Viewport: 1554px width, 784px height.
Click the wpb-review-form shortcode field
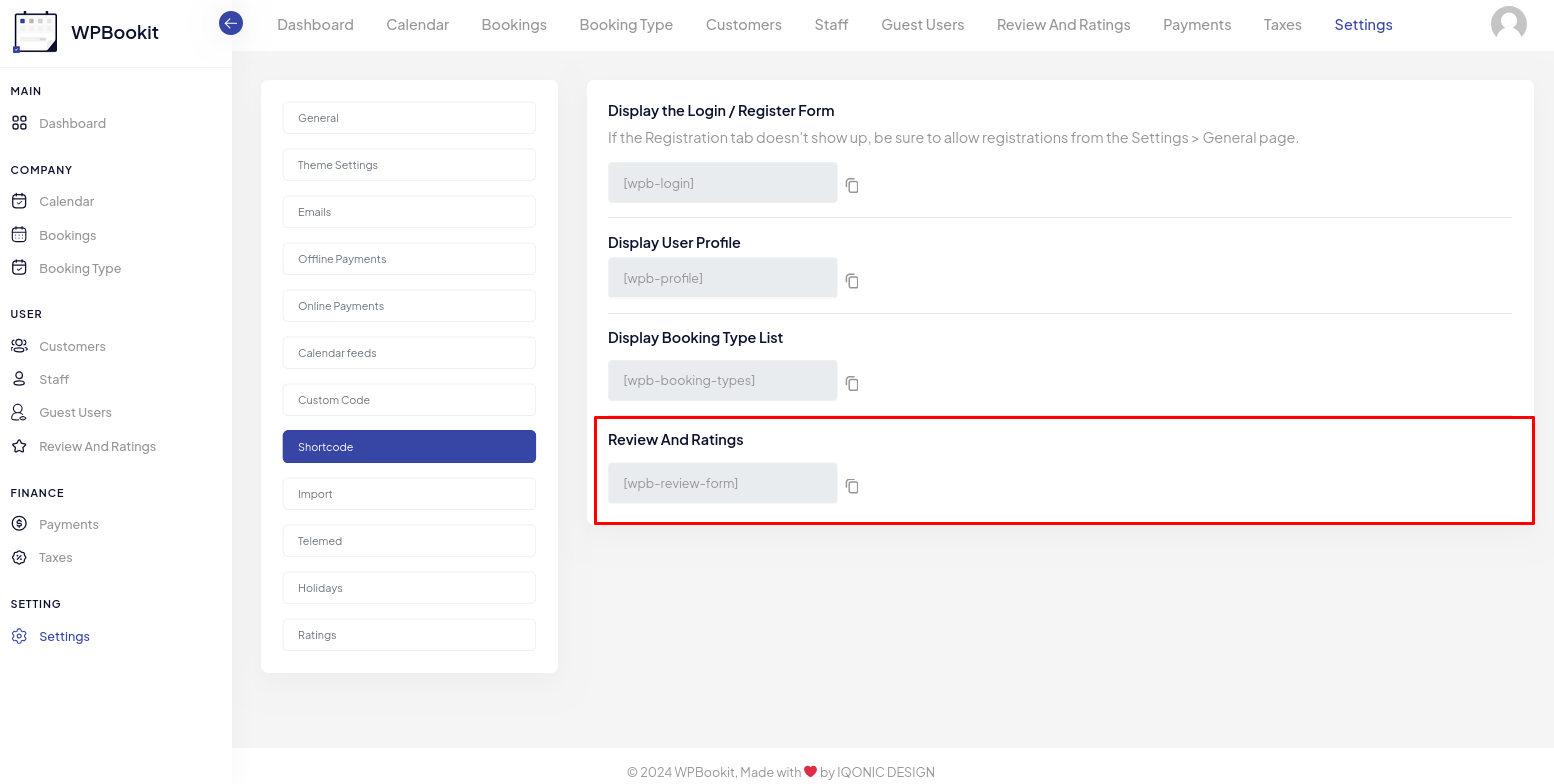pyautogui.click(x=722, y=483)
